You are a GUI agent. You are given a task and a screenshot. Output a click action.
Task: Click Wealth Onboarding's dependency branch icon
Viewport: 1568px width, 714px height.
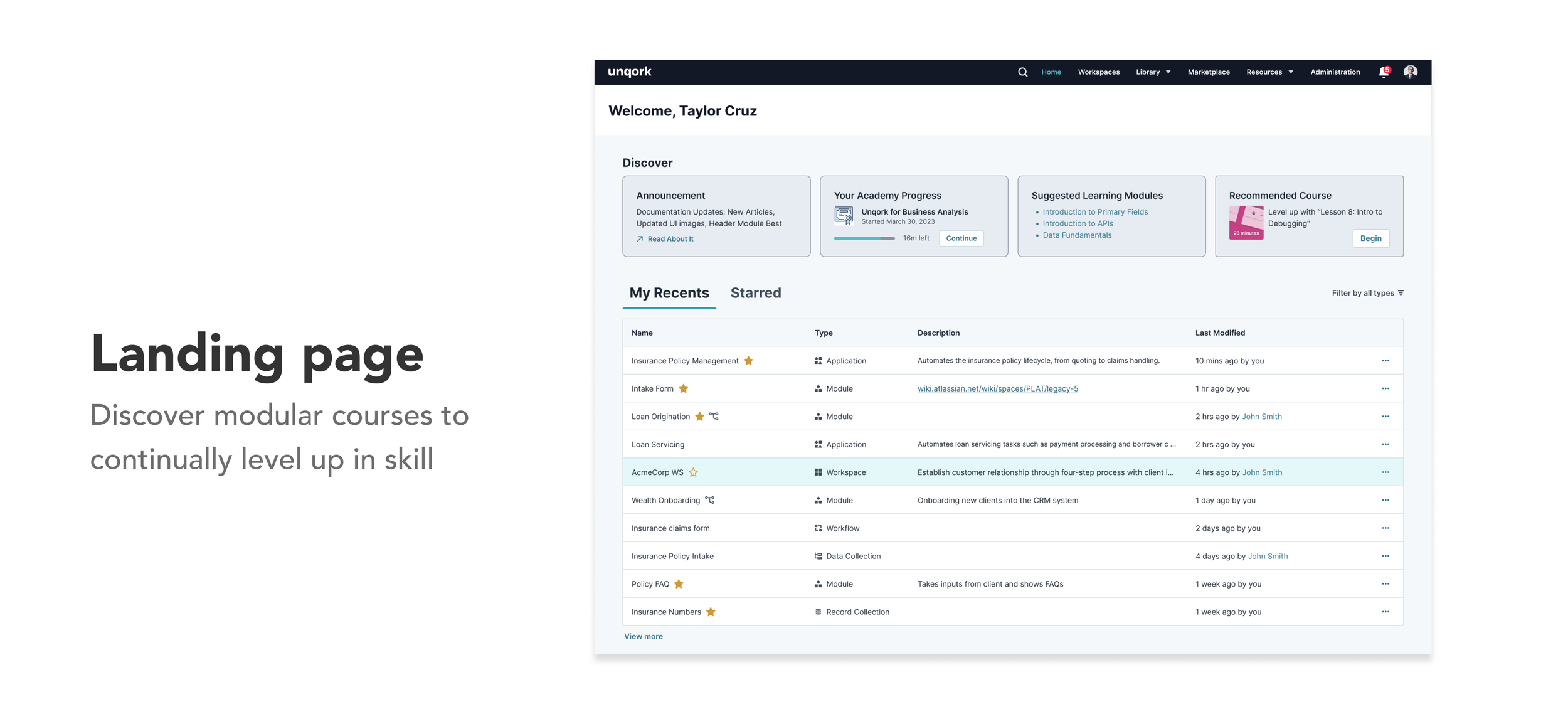[709, 500]
